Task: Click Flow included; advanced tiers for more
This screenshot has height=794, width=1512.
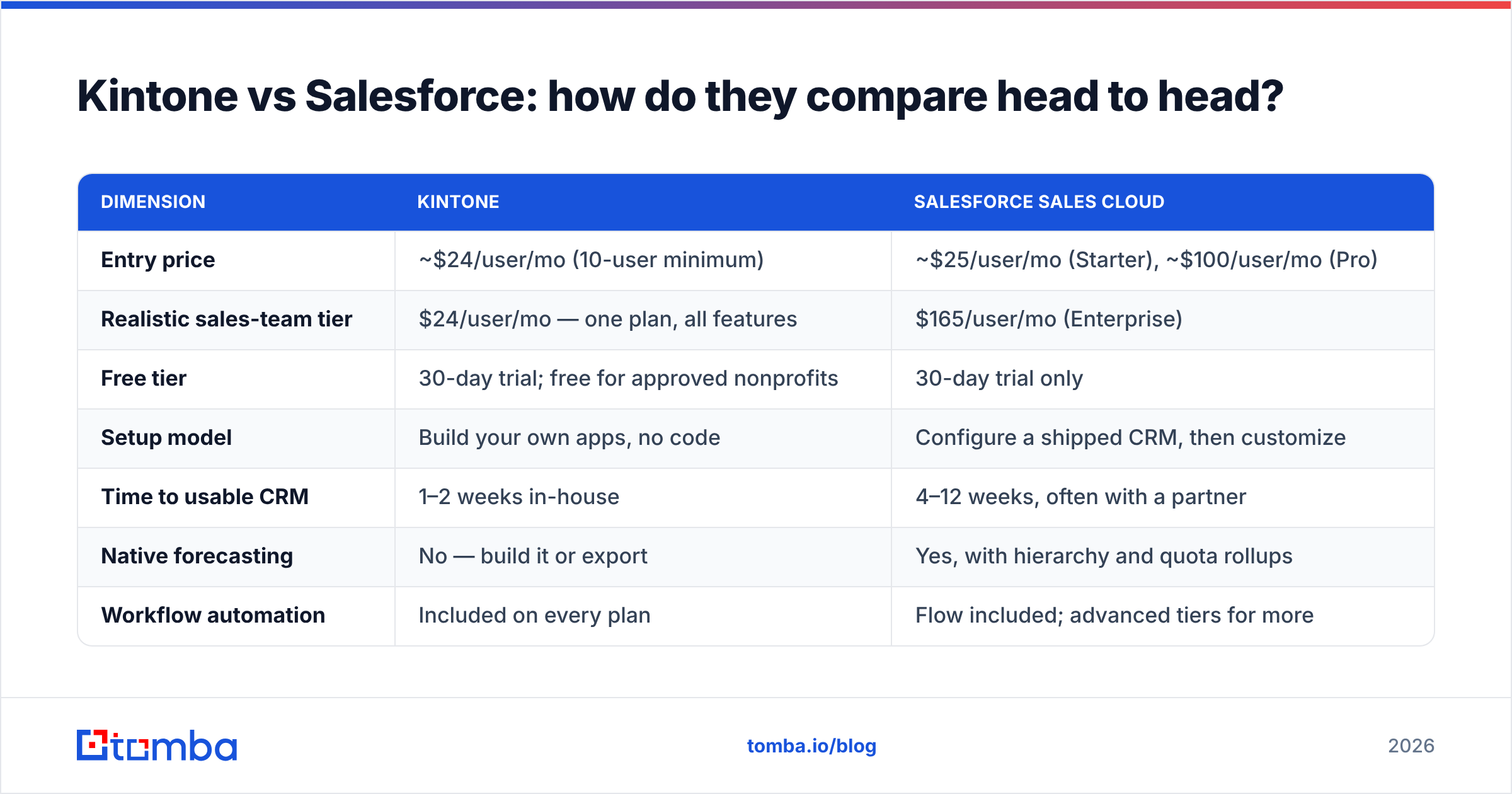Action: (1114, 615)
